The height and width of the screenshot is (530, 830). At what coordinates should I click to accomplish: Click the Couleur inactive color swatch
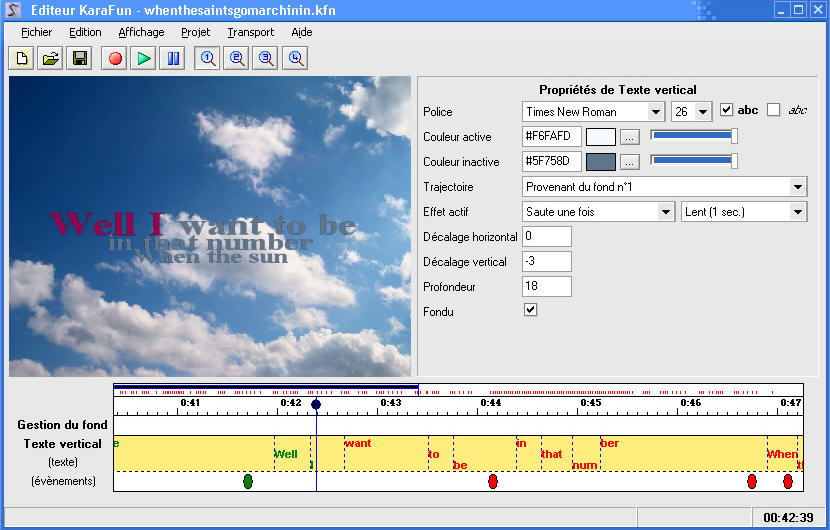point(600,162)
